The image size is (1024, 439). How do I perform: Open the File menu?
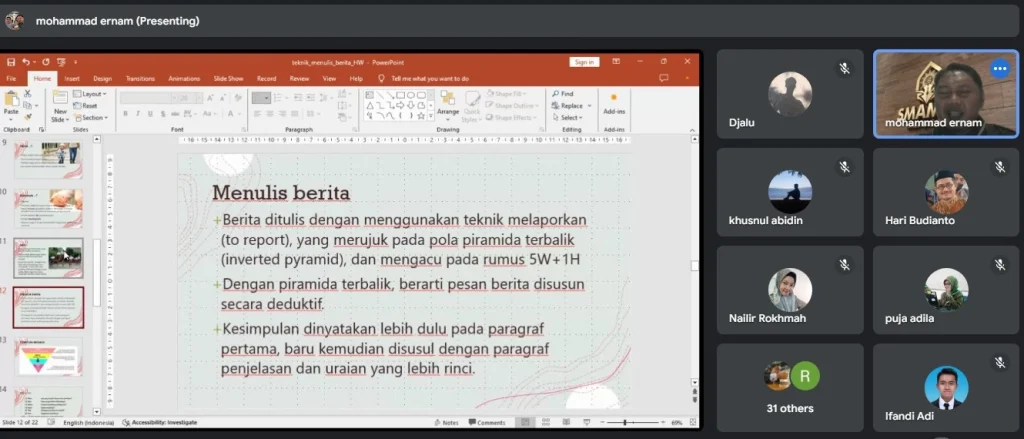pyautogui.click(x=11, y=78)
